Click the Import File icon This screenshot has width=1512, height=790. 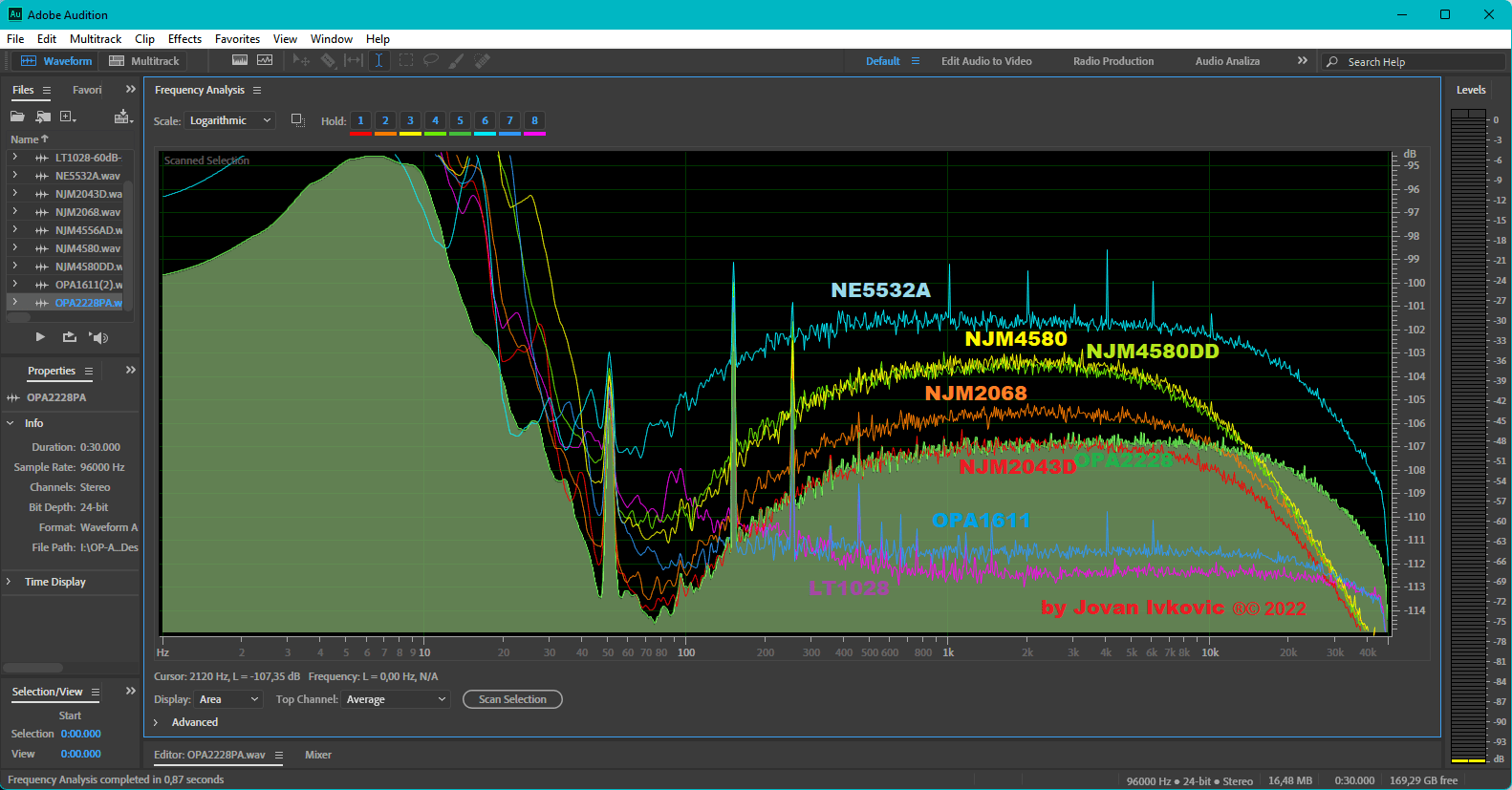43,117
